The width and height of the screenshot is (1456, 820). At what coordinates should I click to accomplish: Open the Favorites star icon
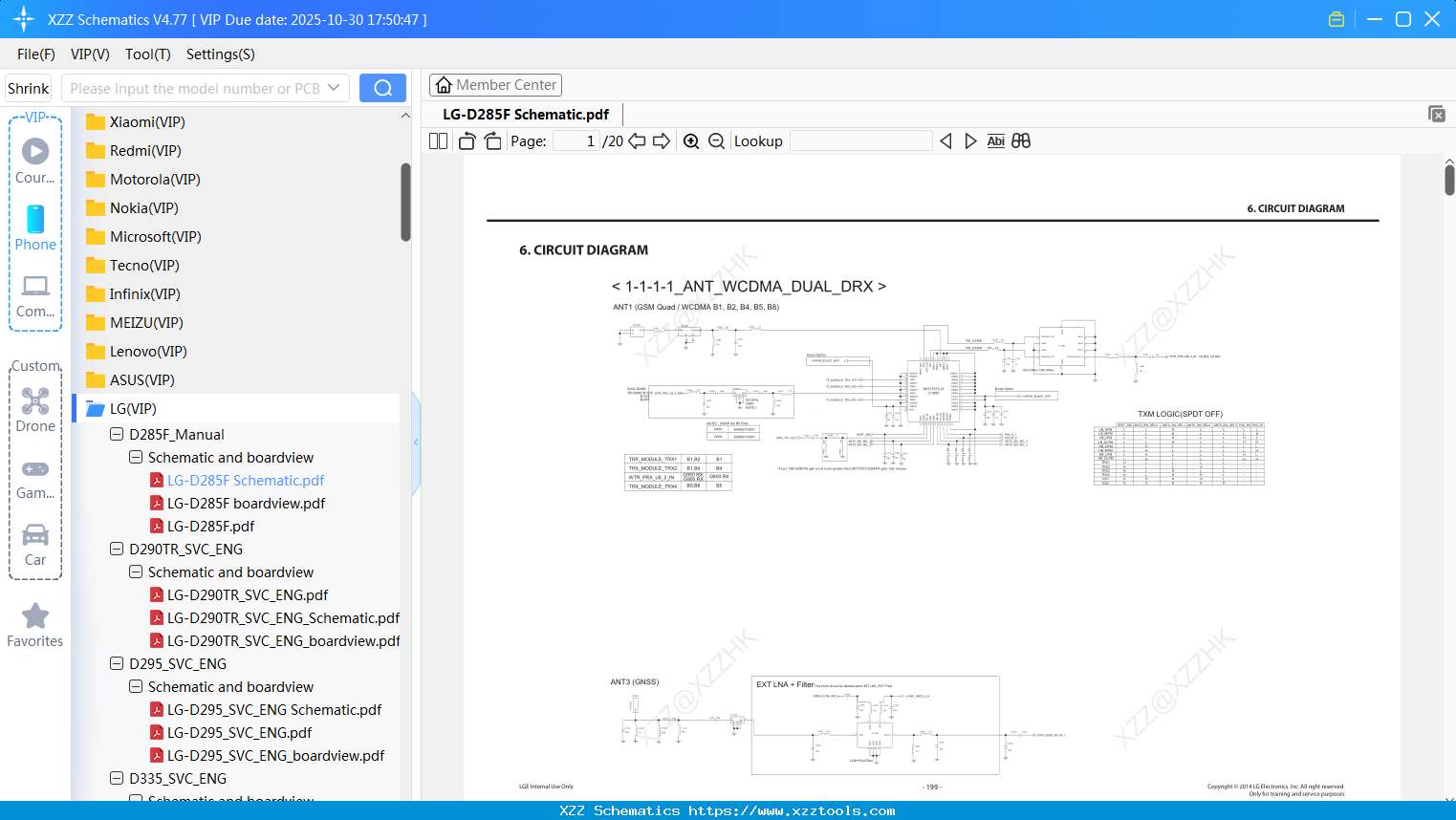pos(34,616)
